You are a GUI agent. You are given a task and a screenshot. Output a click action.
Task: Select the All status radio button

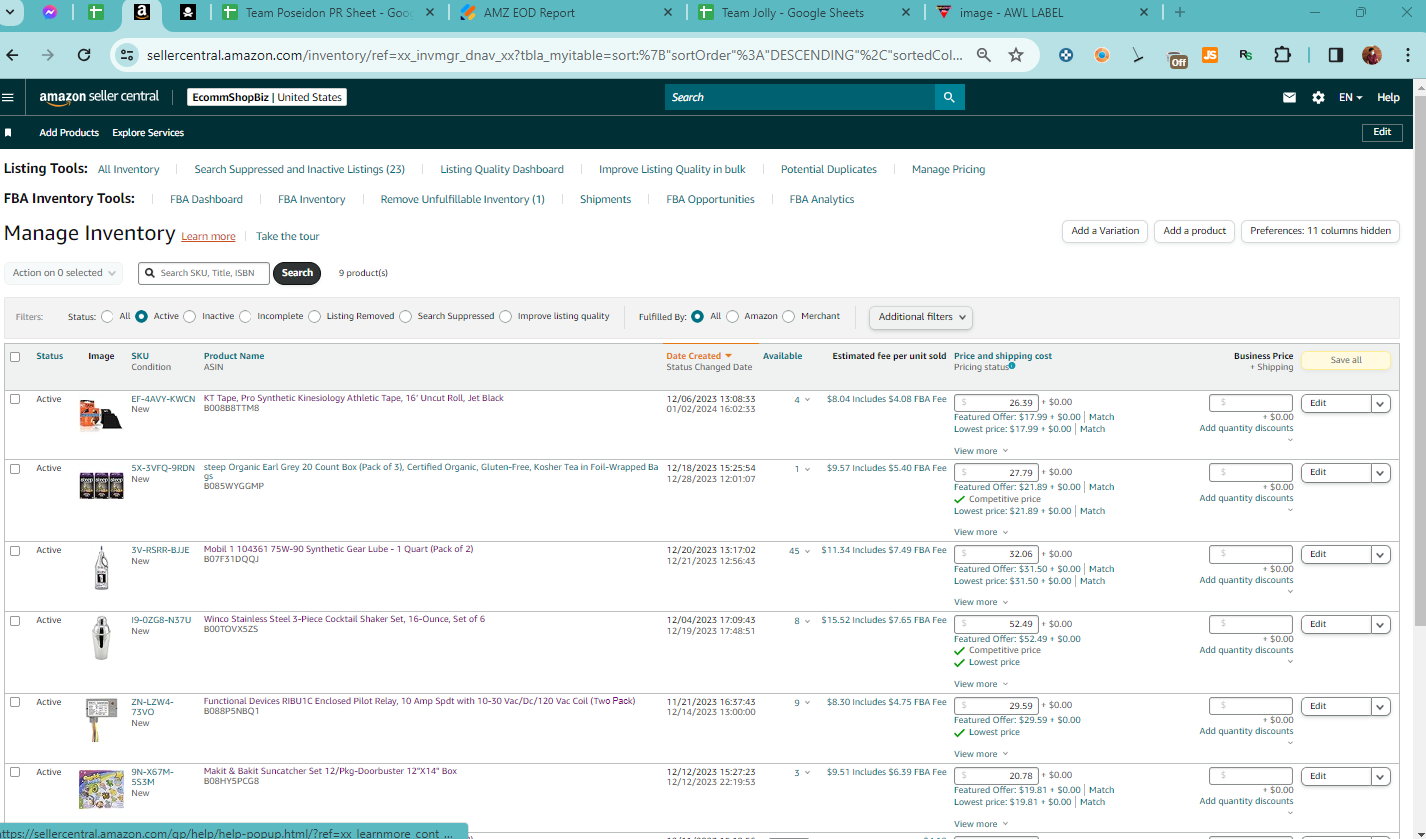(107, 317)
